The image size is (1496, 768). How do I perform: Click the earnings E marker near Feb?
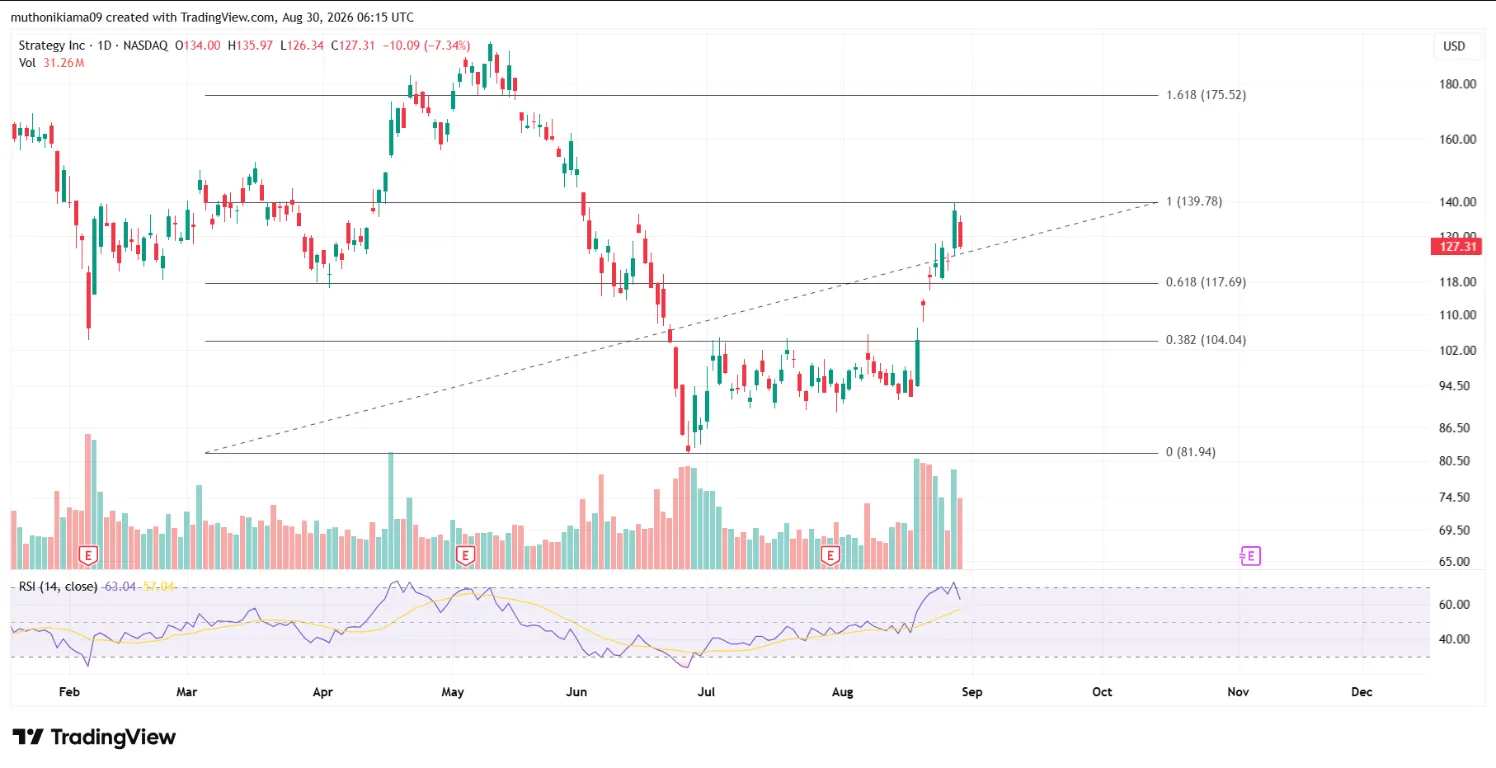coord(88,554)
